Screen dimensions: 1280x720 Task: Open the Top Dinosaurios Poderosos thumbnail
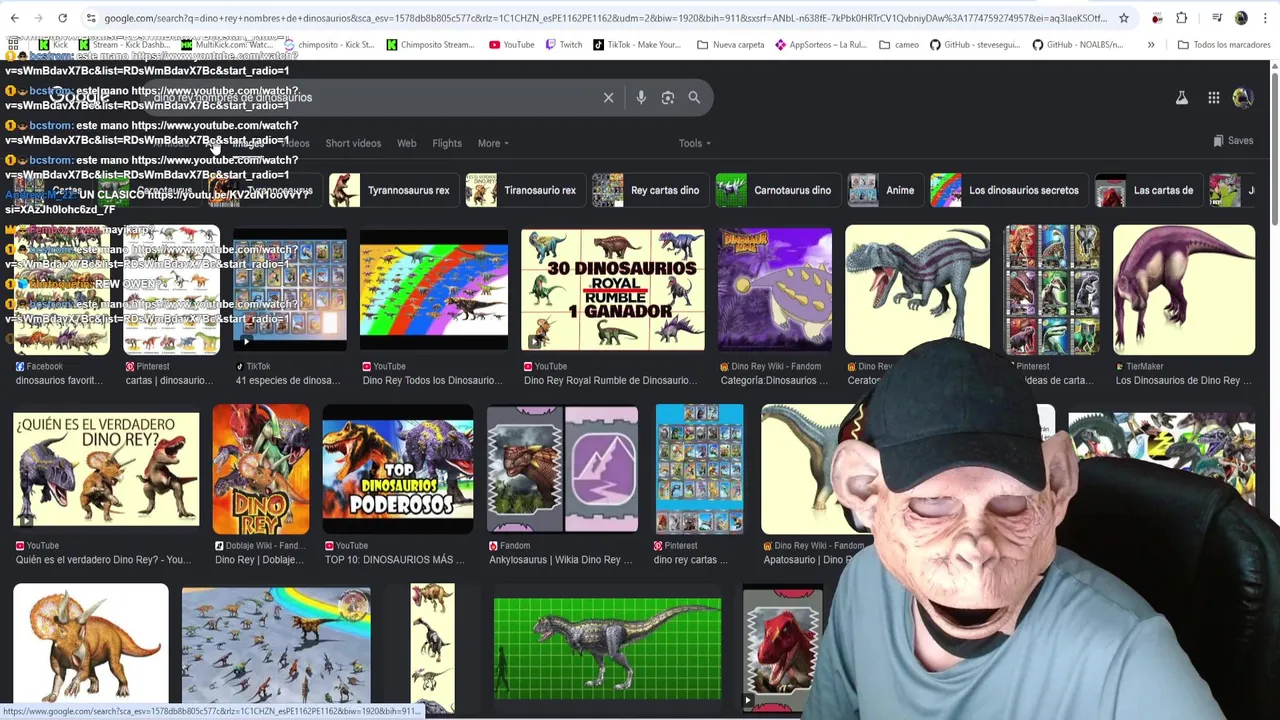[398, 468]
